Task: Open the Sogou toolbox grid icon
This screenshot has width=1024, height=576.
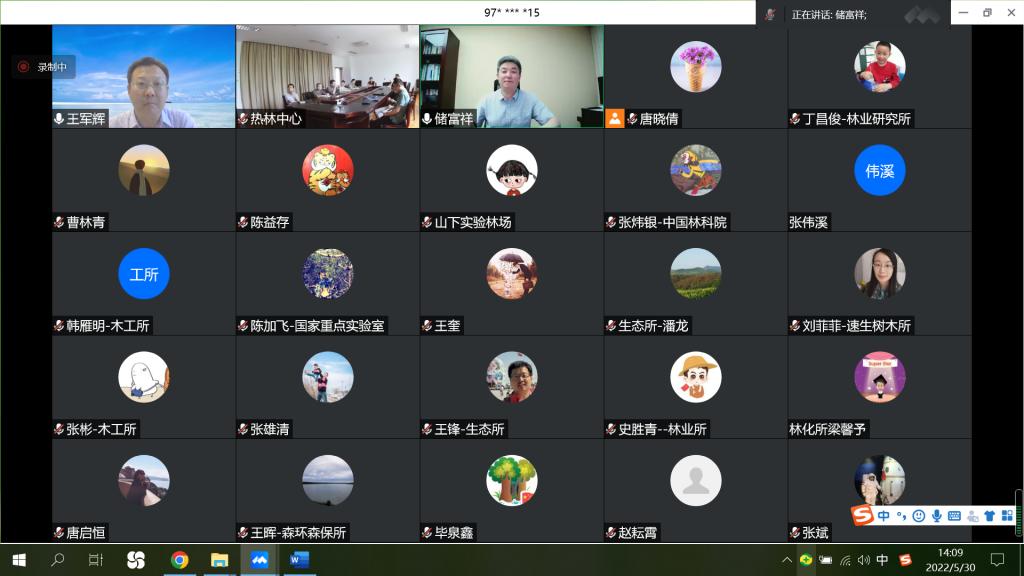Action: coord(1007,516)
